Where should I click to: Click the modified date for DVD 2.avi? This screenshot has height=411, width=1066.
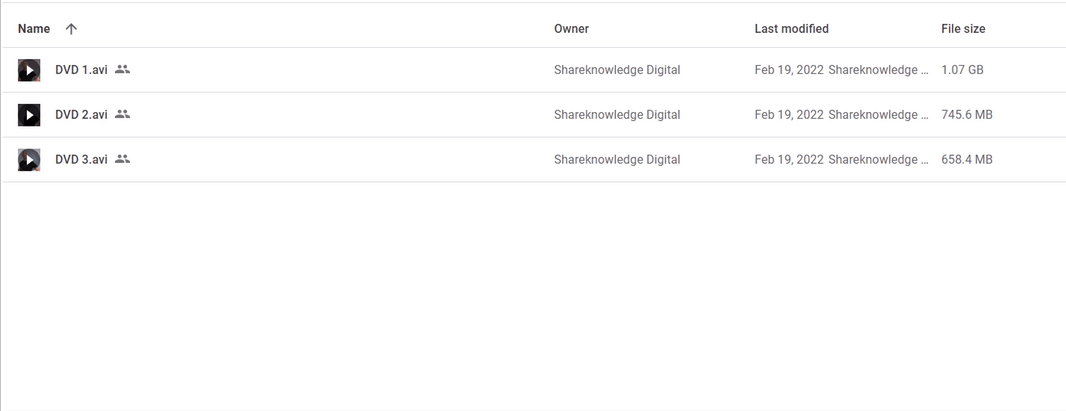click(x=789, y=115)
